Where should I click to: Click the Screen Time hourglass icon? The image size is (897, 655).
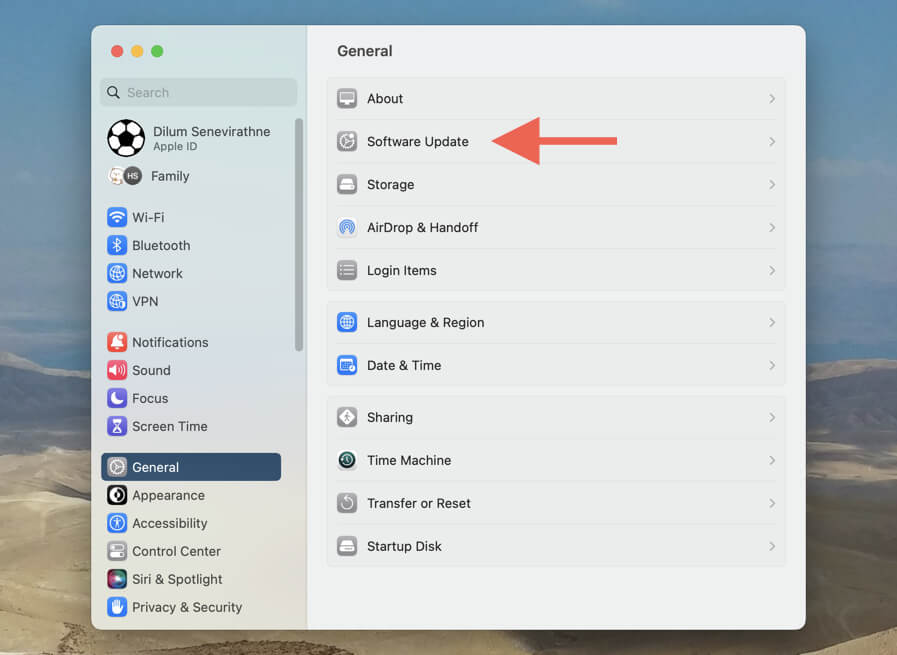117,426
